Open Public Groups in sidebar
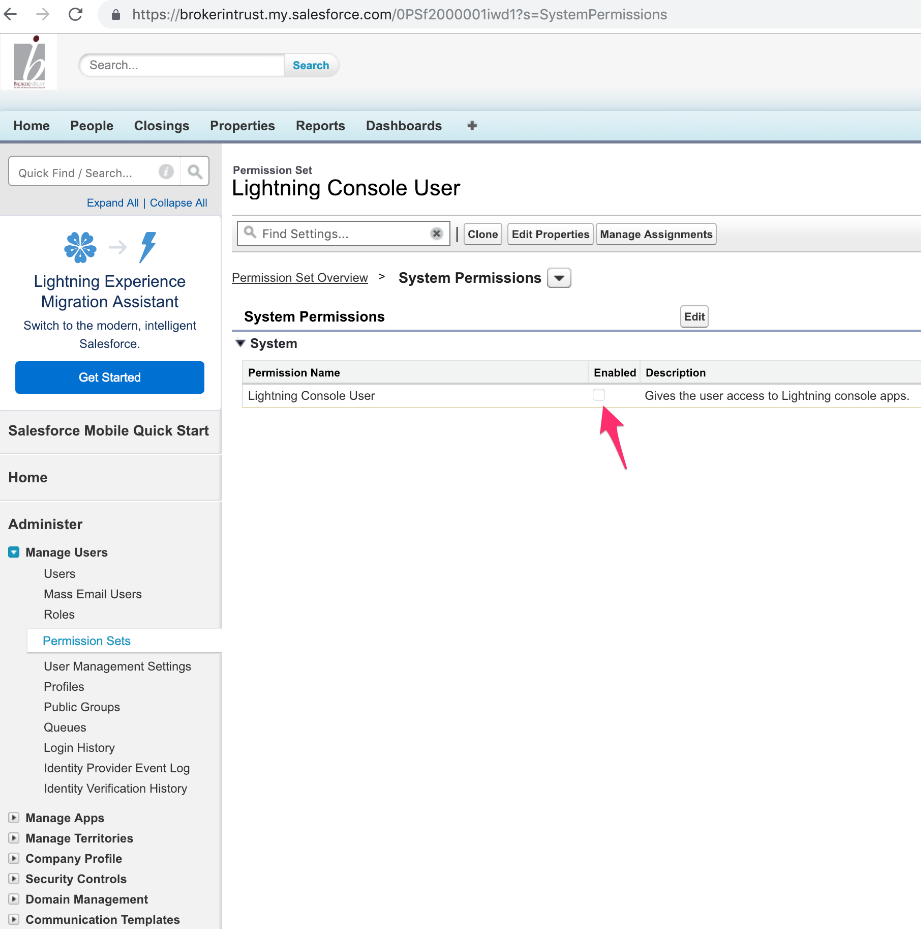The width and height of the screenshot is (921, 929). pos(82,707)
